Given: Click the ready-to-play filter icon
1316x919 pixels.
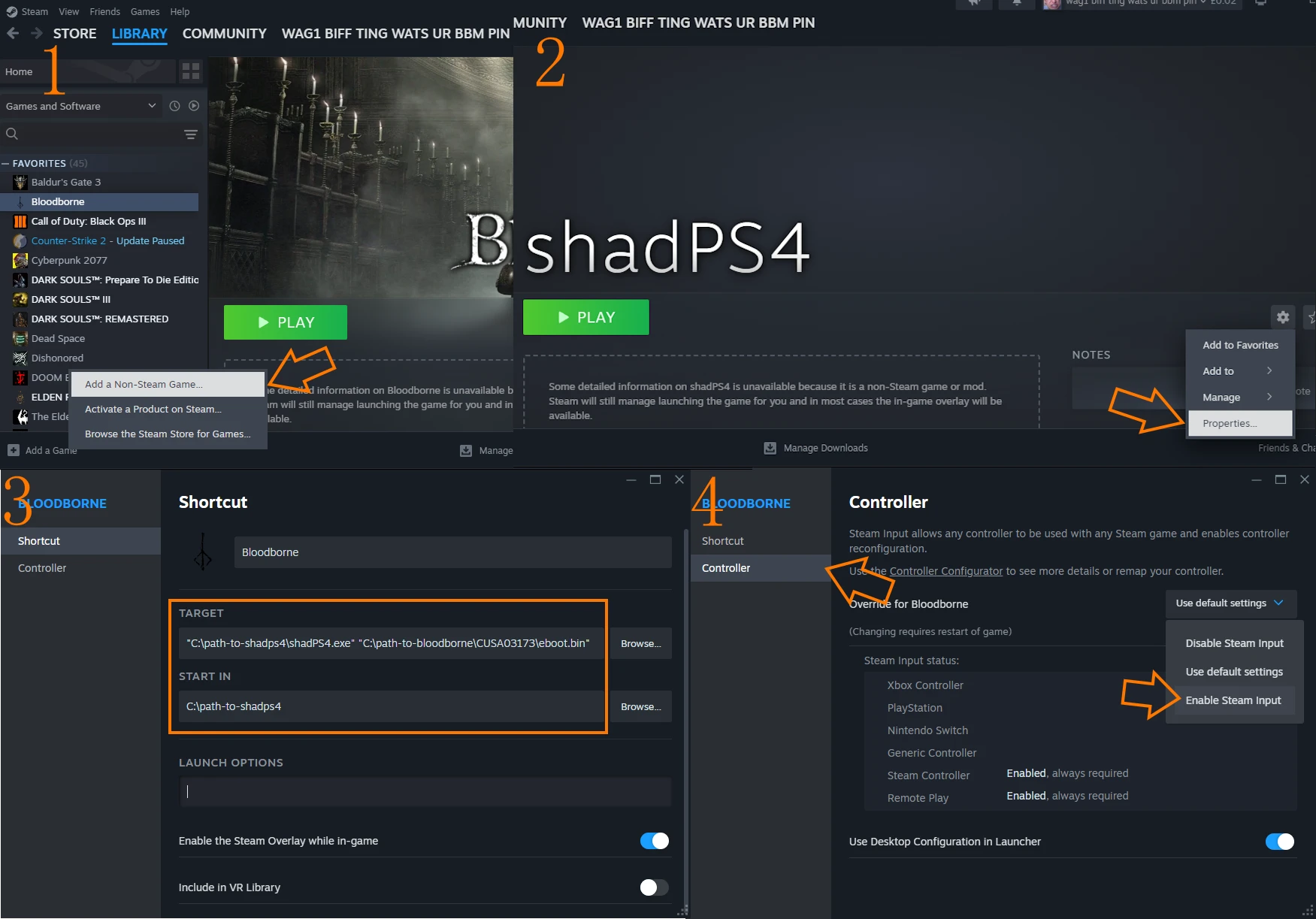Looking at the screenshot, I should point(194,106).
